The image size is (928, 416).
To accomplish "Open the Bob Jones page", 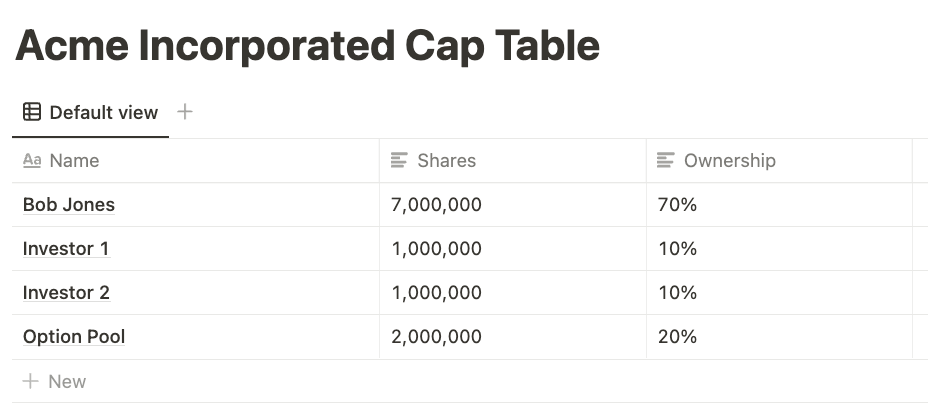I will tap(69, 205).
